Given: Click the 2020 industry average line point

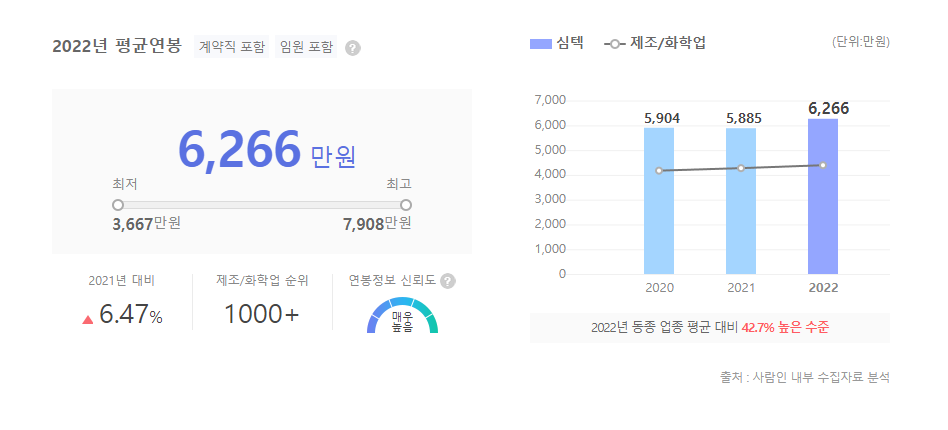Looking at the screenshot, I should (659, 171).
